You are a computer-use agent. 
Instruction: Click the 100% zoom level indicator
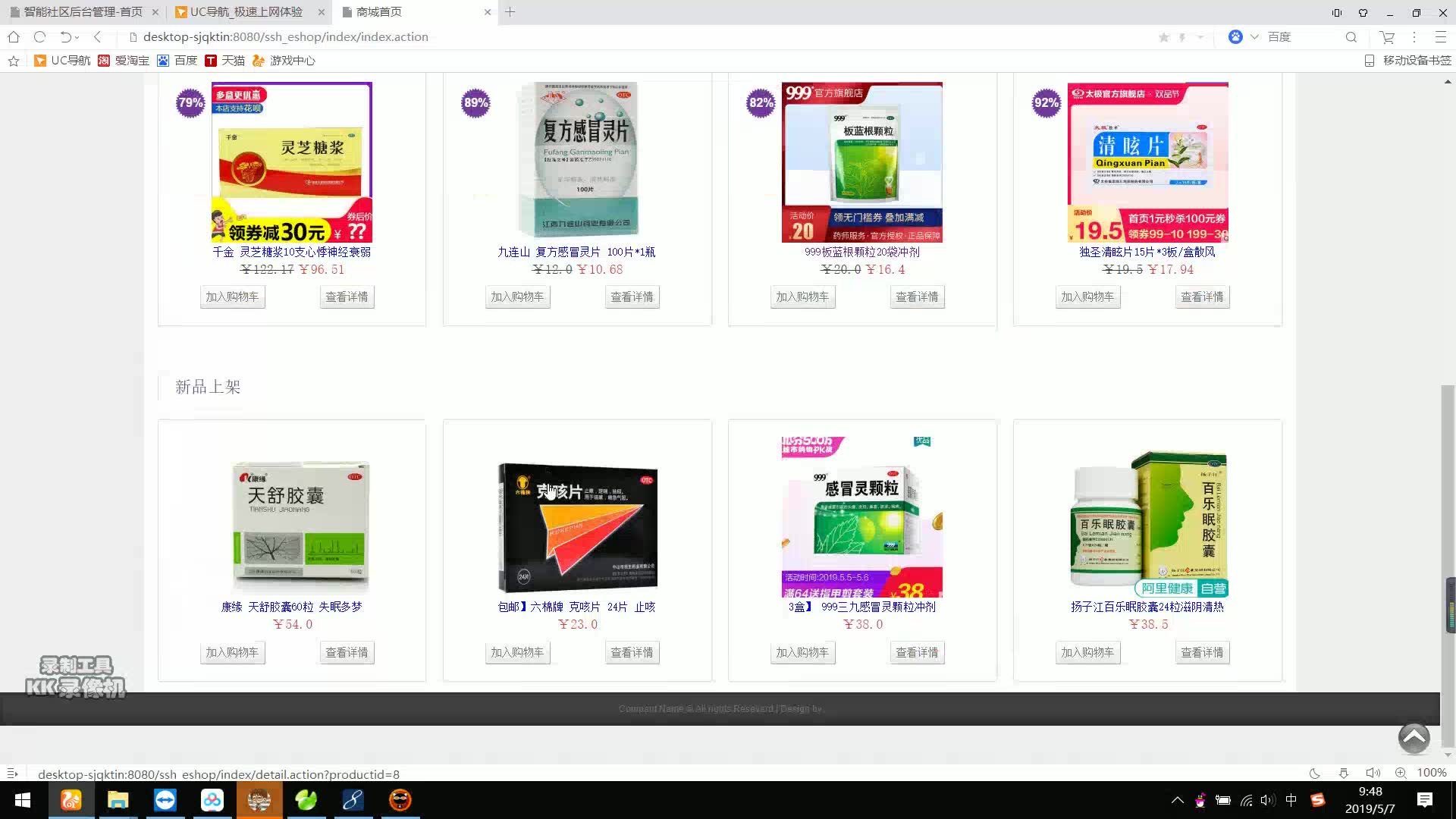click(1432, 773)
